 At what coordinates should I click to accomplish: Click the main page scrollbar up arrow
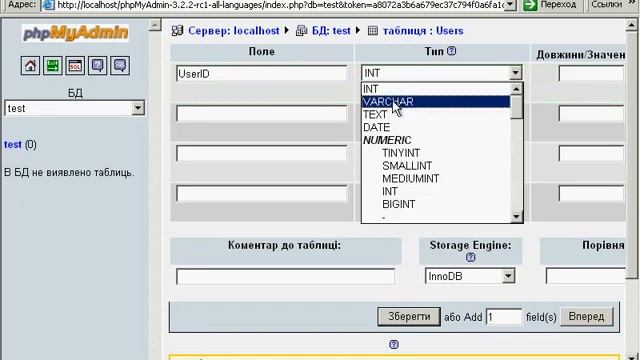(x=631, y=25)
